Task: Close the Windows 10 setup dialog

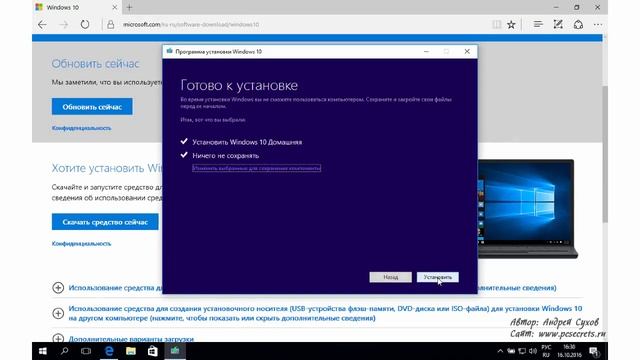Action: (x=467, y=51)
